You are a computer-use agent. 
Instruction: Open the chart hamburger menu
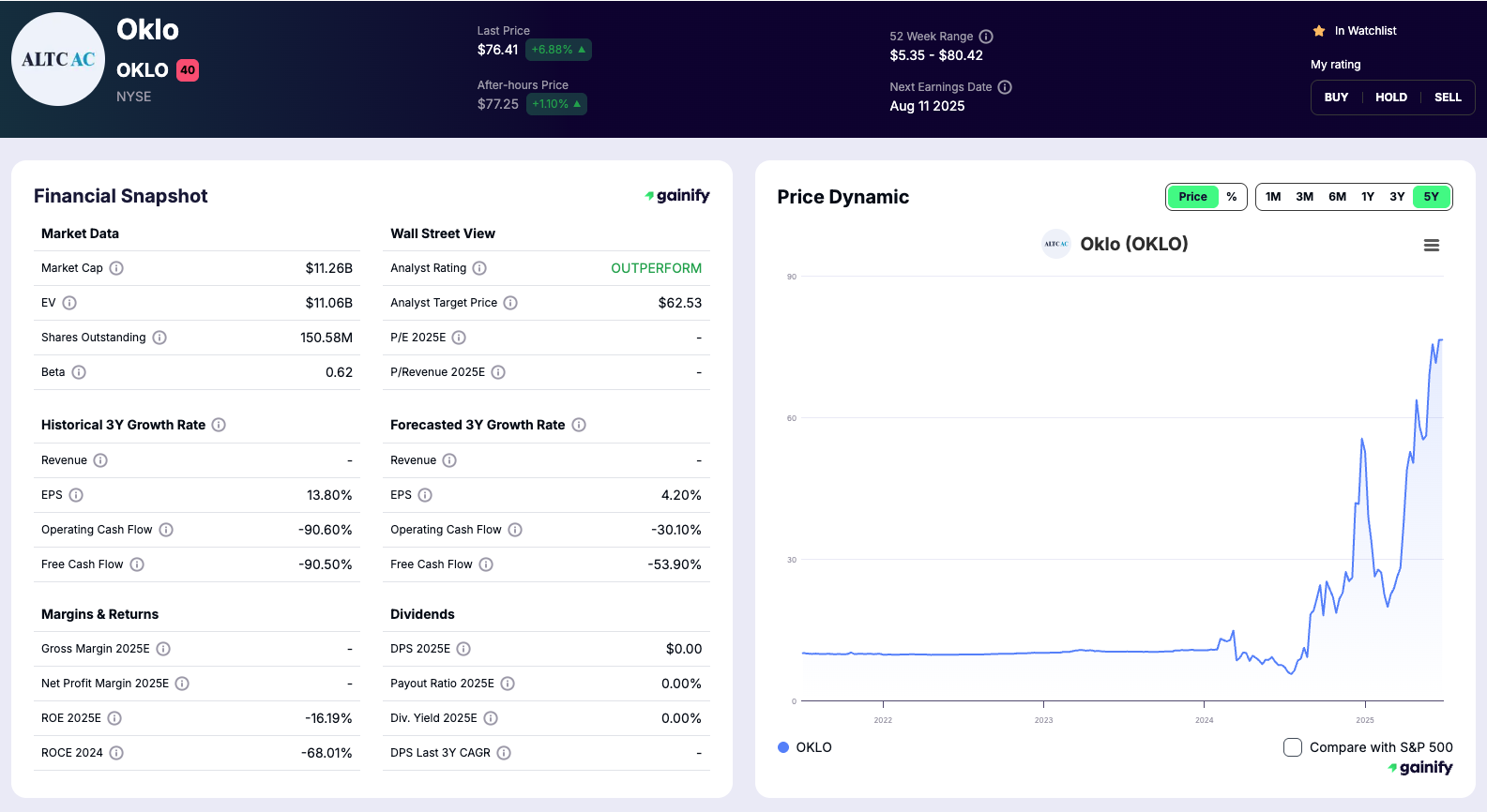[1432, 246]
